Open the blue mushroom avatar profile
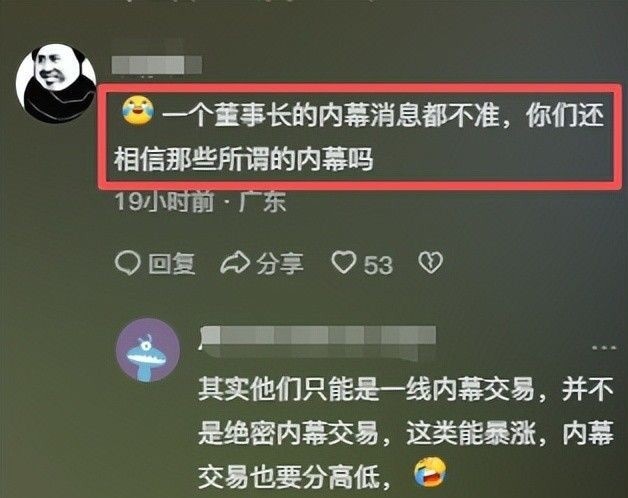This screenshot has height=498, width=628. click(148, 350)
